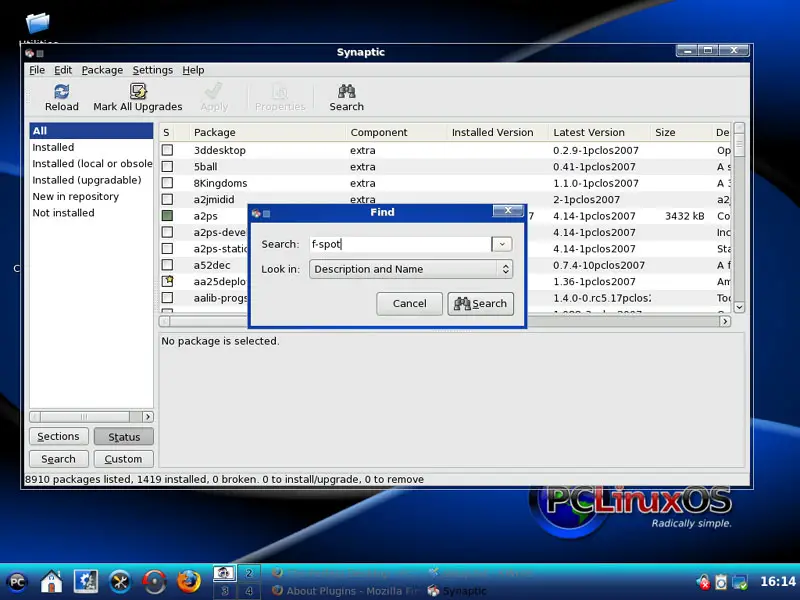Click the Search binoculars toolbar icon
Image resolution: width=800 pixels, height=600 pixels.
coord(346,91)
